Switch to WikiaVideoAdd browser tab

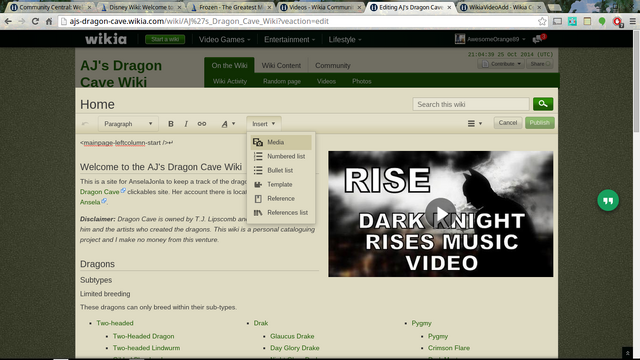tap(501, 7)
